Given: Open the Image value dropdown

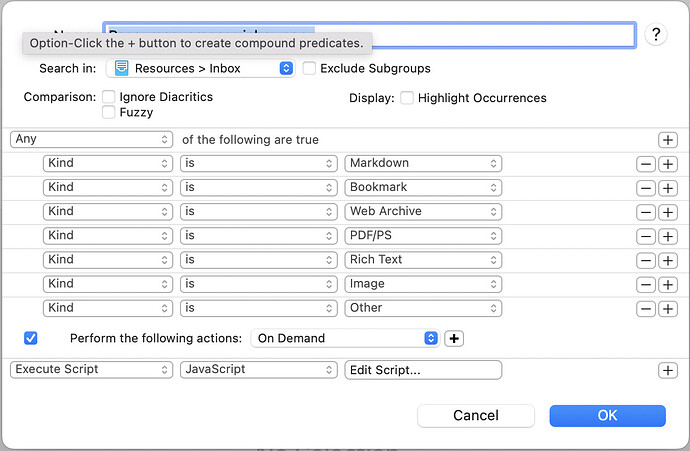Looking at the screenshot, I should click(x=423, y=284).
